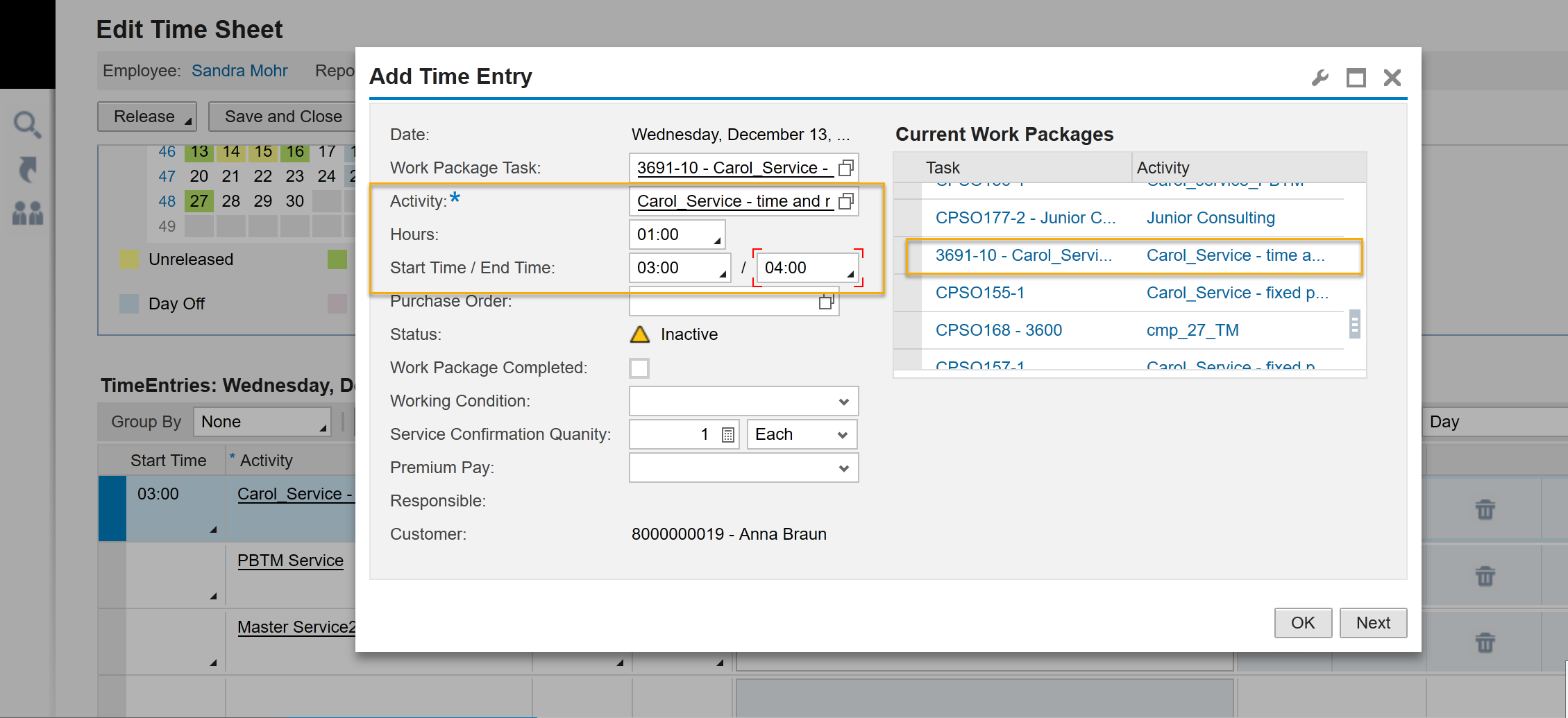Click the Start Time column header
The height and width of the screenshot is (718, 1568).
tap(168, 461)
